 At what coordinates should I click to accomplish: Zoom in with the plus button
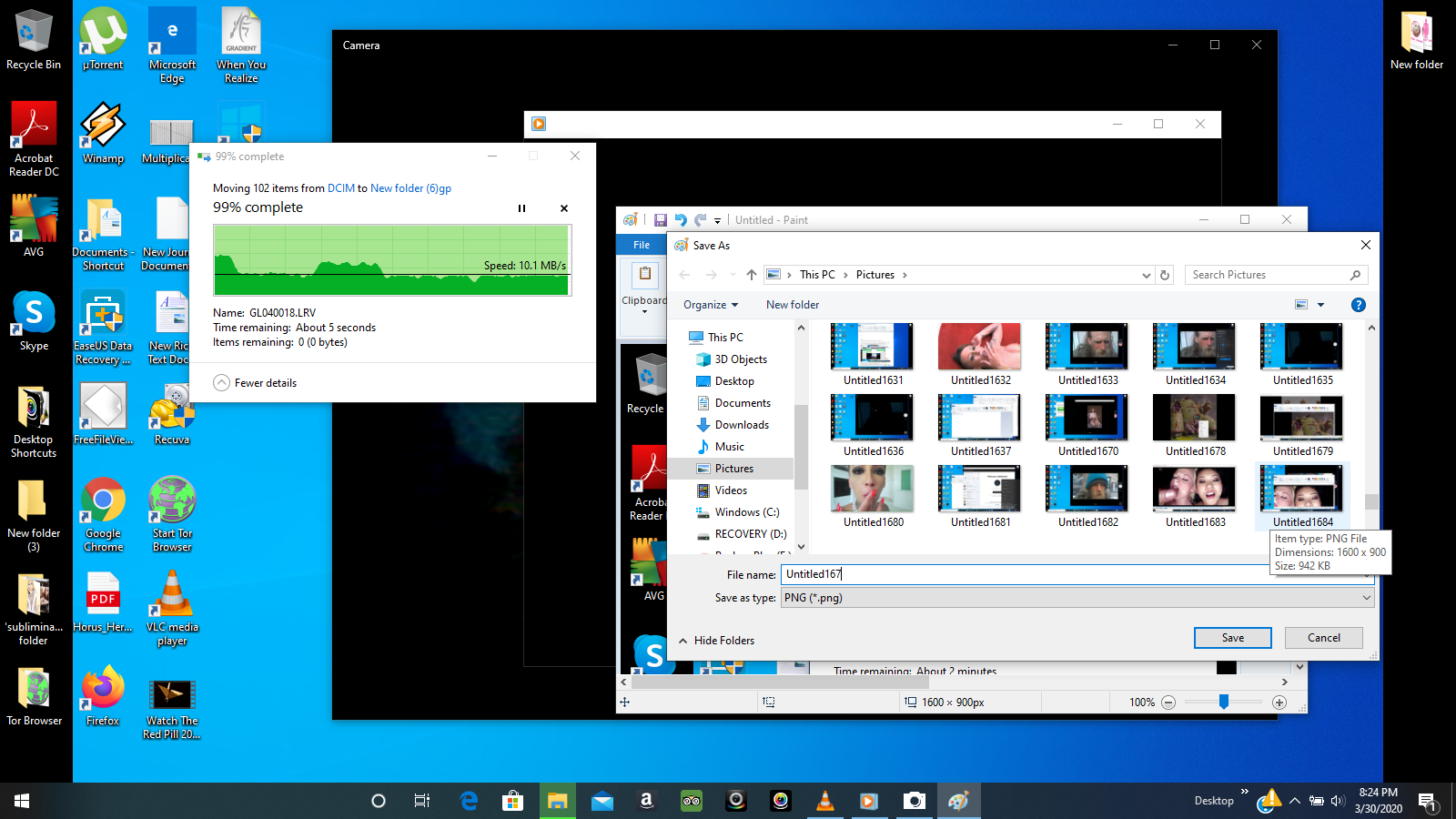point(1279,703)
